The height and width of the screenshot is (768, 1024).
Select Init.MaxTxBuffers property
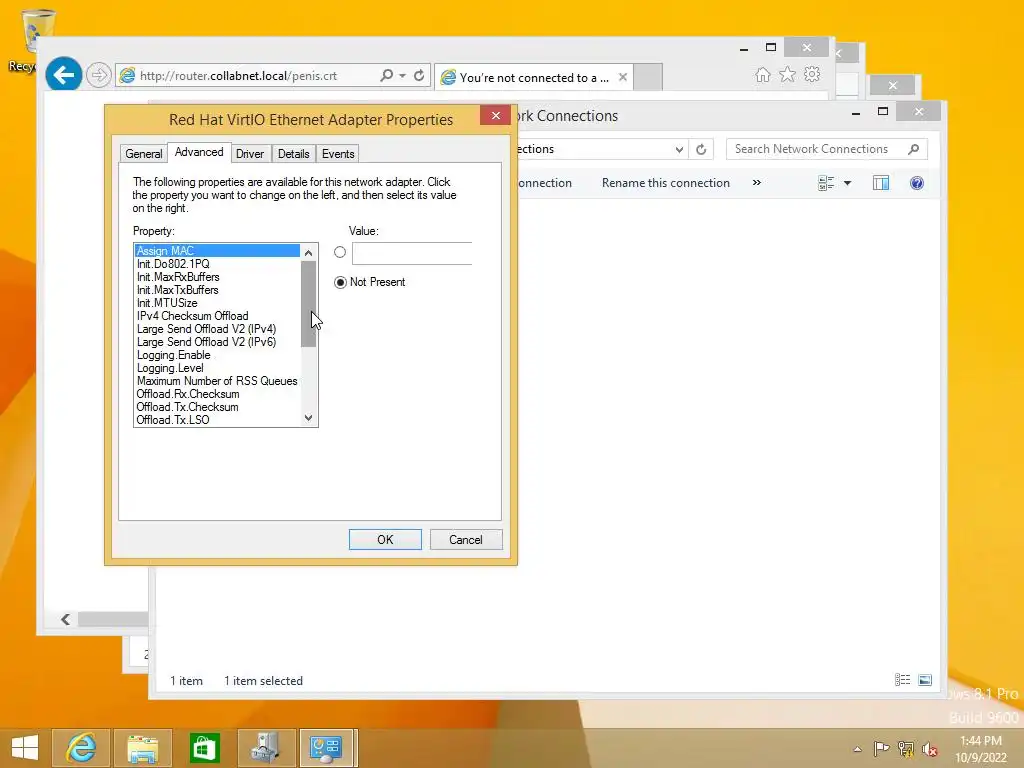(x=217, y=290)
